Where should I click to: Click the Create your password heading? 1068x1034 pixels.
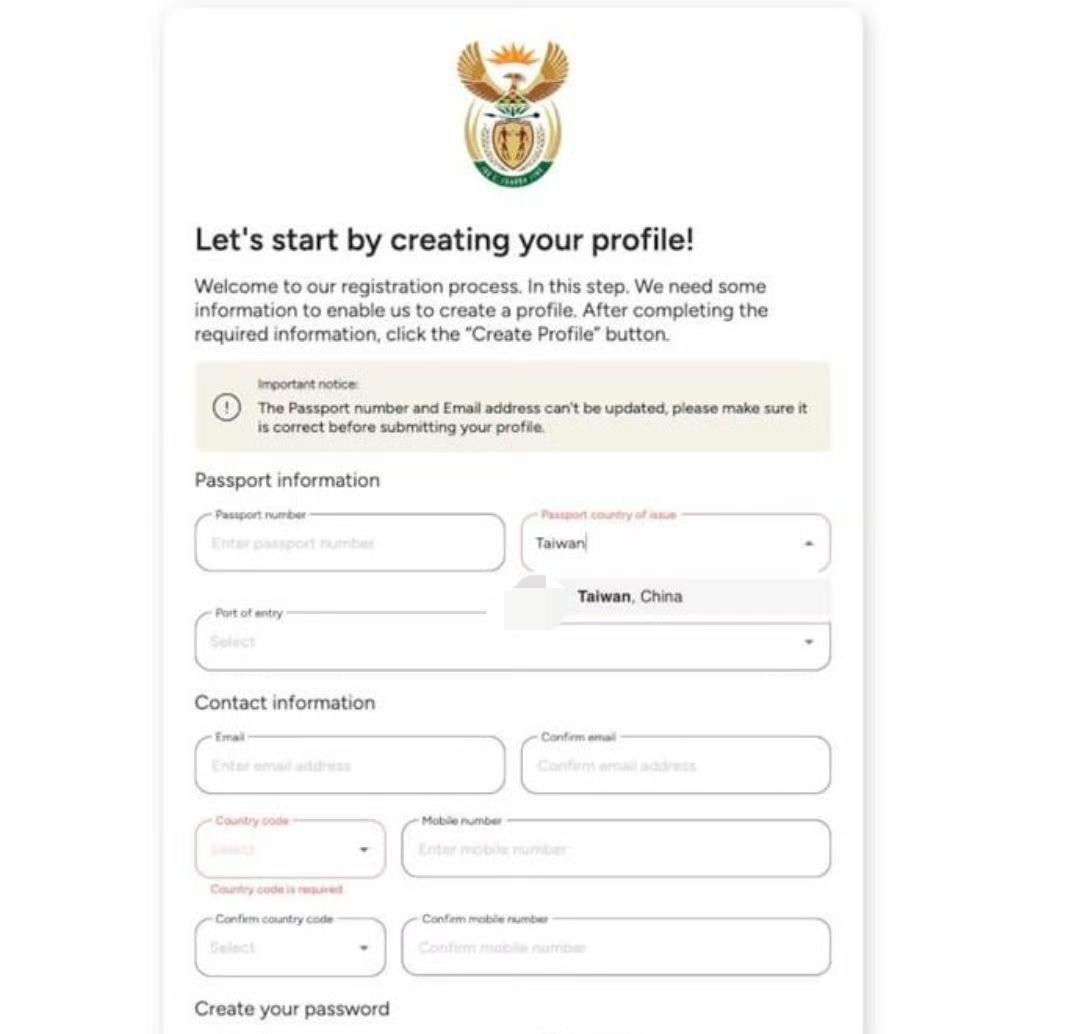pyautogui.click(x=292, y=1009)
